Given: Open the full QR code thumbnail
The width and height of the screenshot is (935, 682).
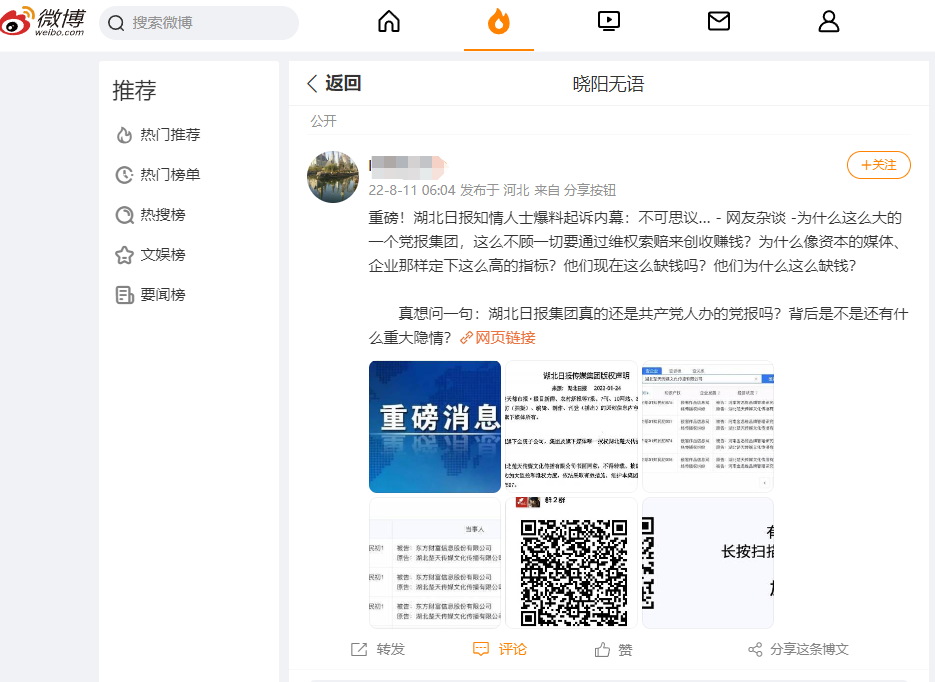Looking at the screenshot, I should pos(571,563).
